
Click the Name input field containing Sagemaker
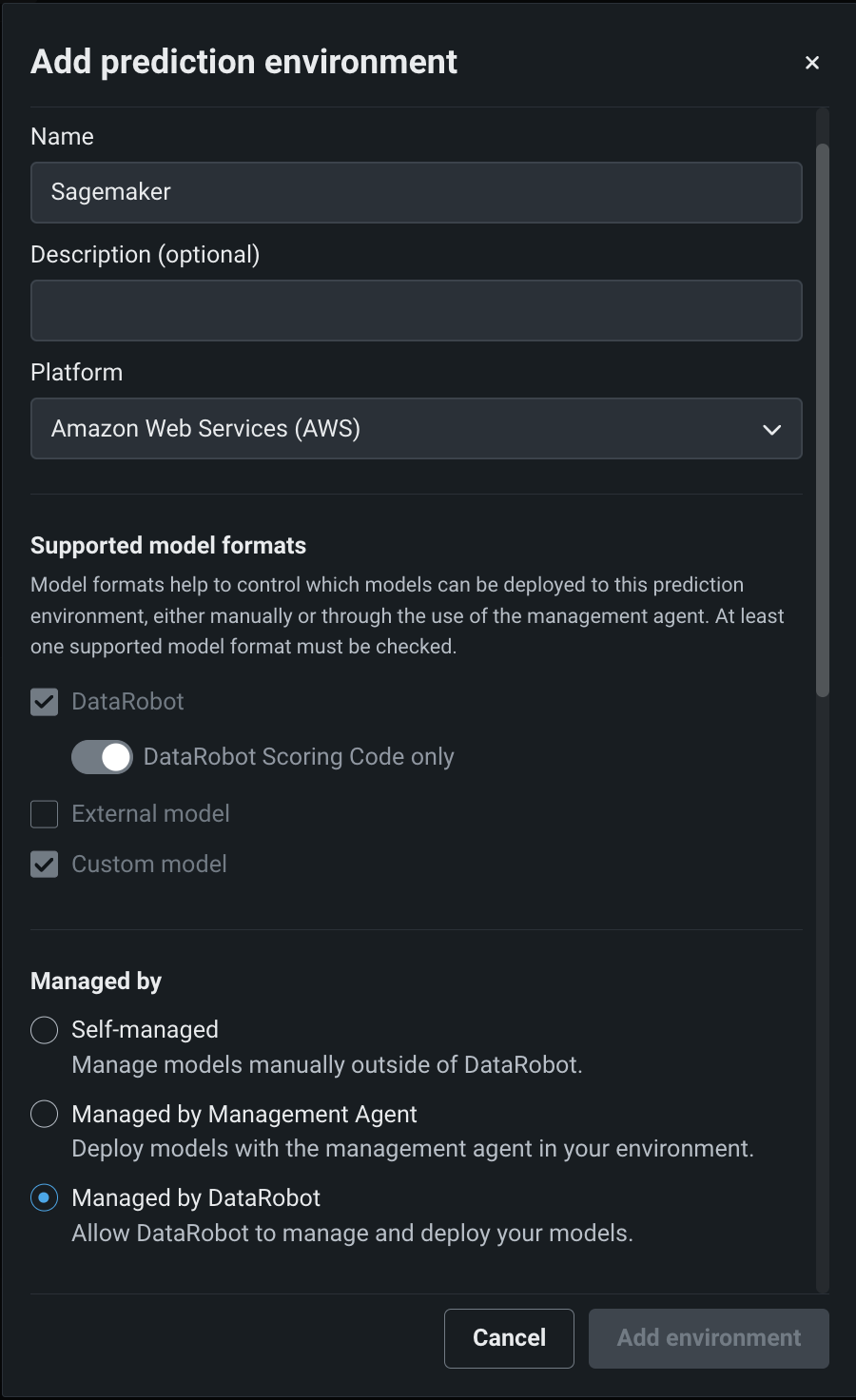pos(416,192)
